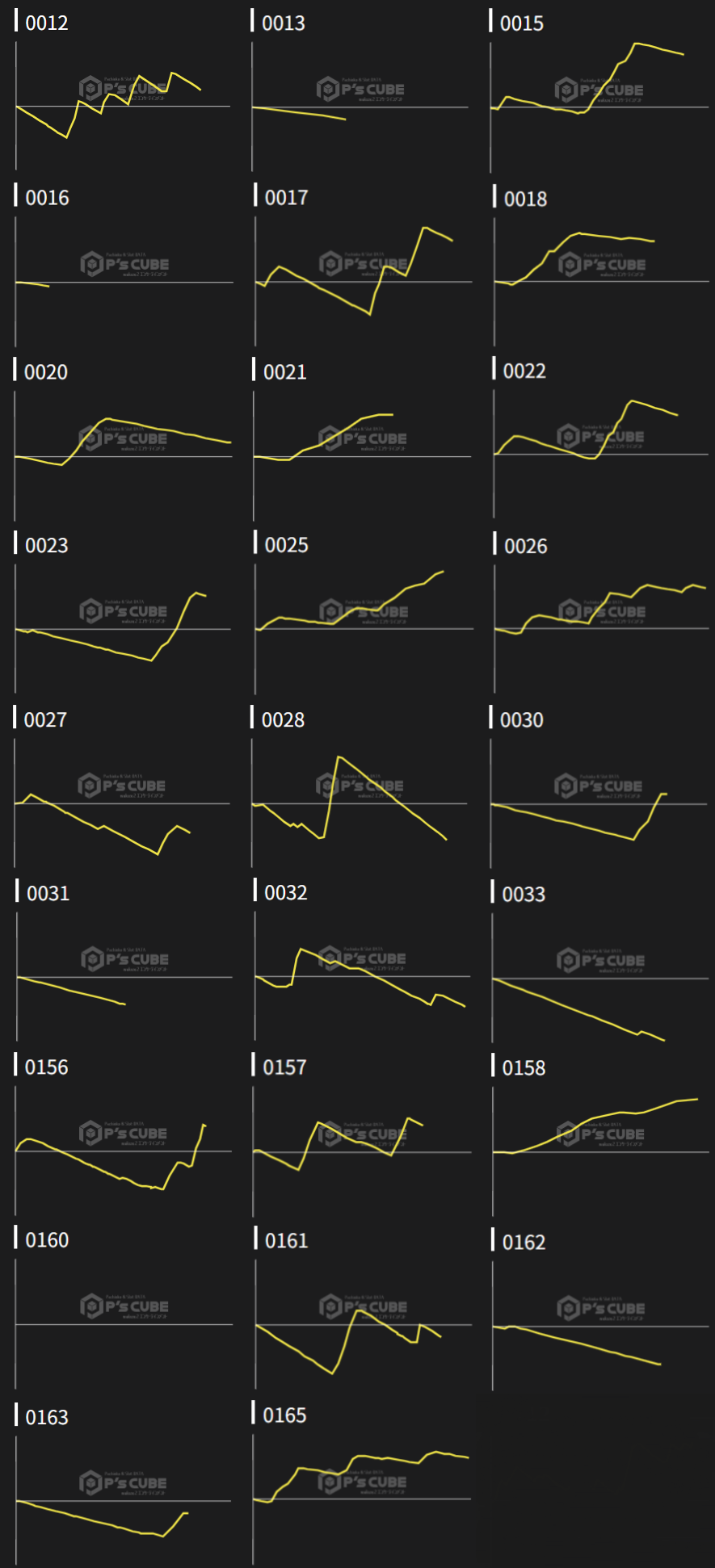
Task: View the graph for machine 0158
Action: coord(600,1151)
